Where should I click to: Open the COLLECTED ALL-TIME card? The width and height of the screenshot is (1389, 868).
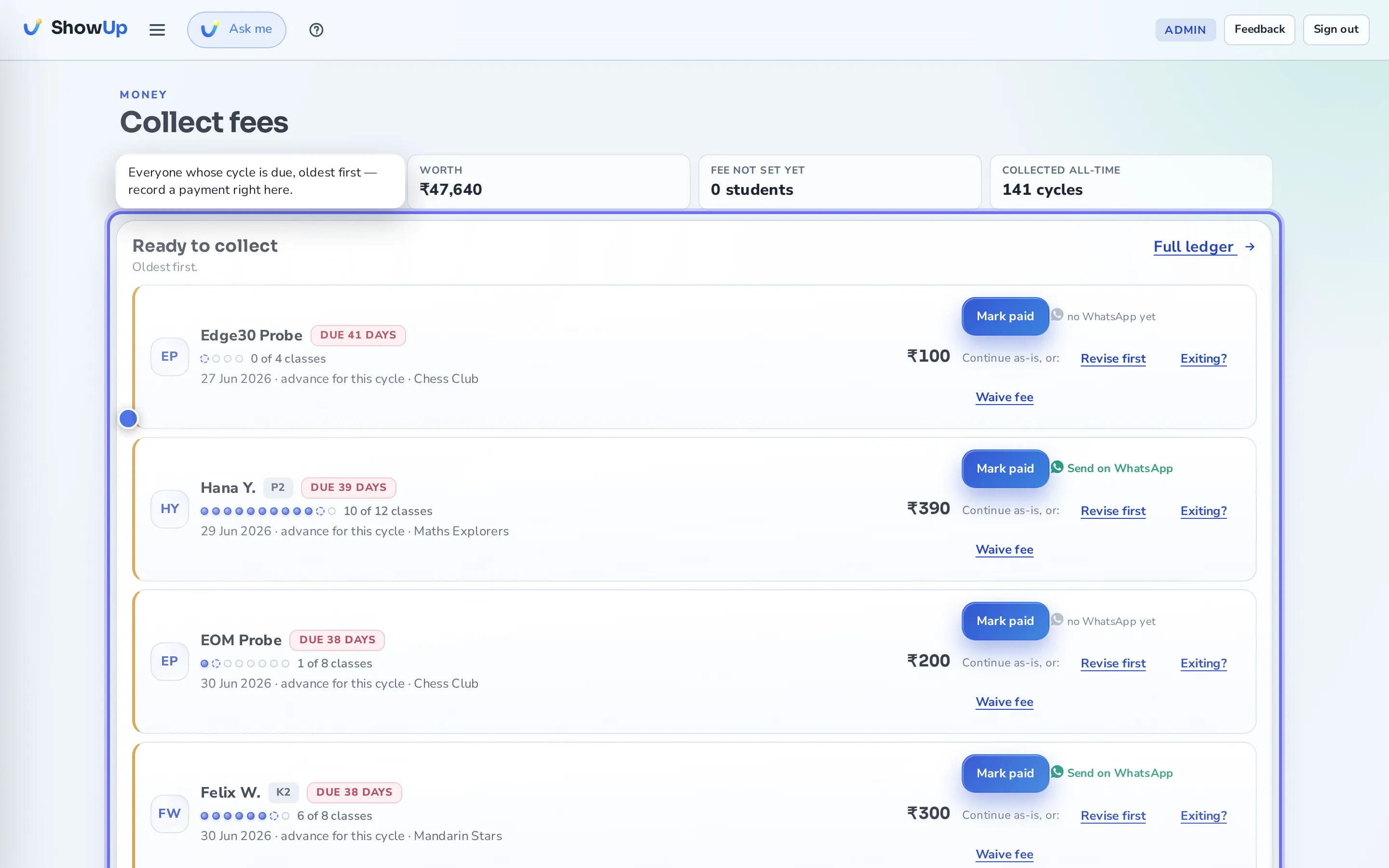click(1131, 181)
